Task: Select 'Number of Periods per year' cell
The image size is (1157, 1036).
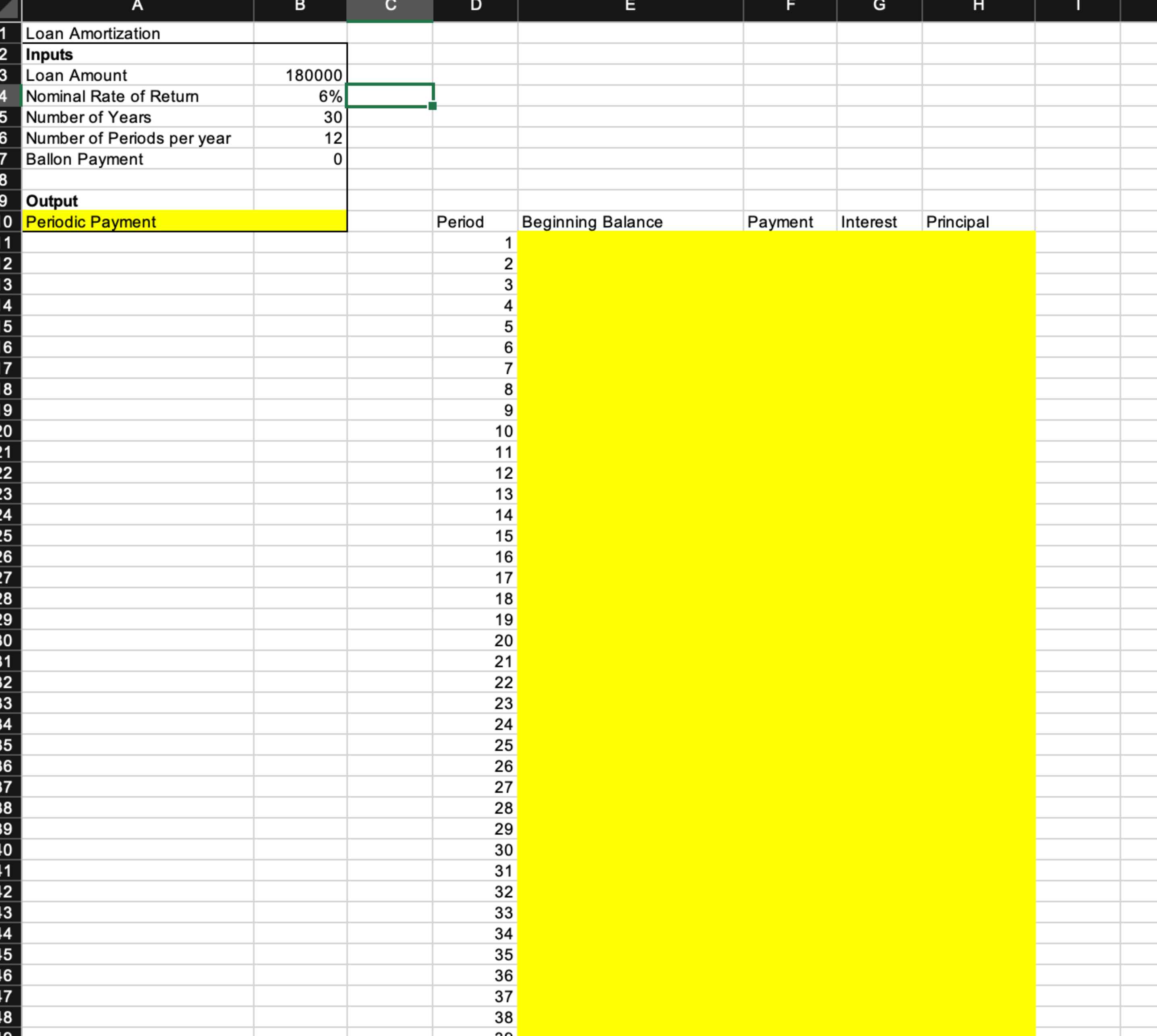Action: pos(137,139)
